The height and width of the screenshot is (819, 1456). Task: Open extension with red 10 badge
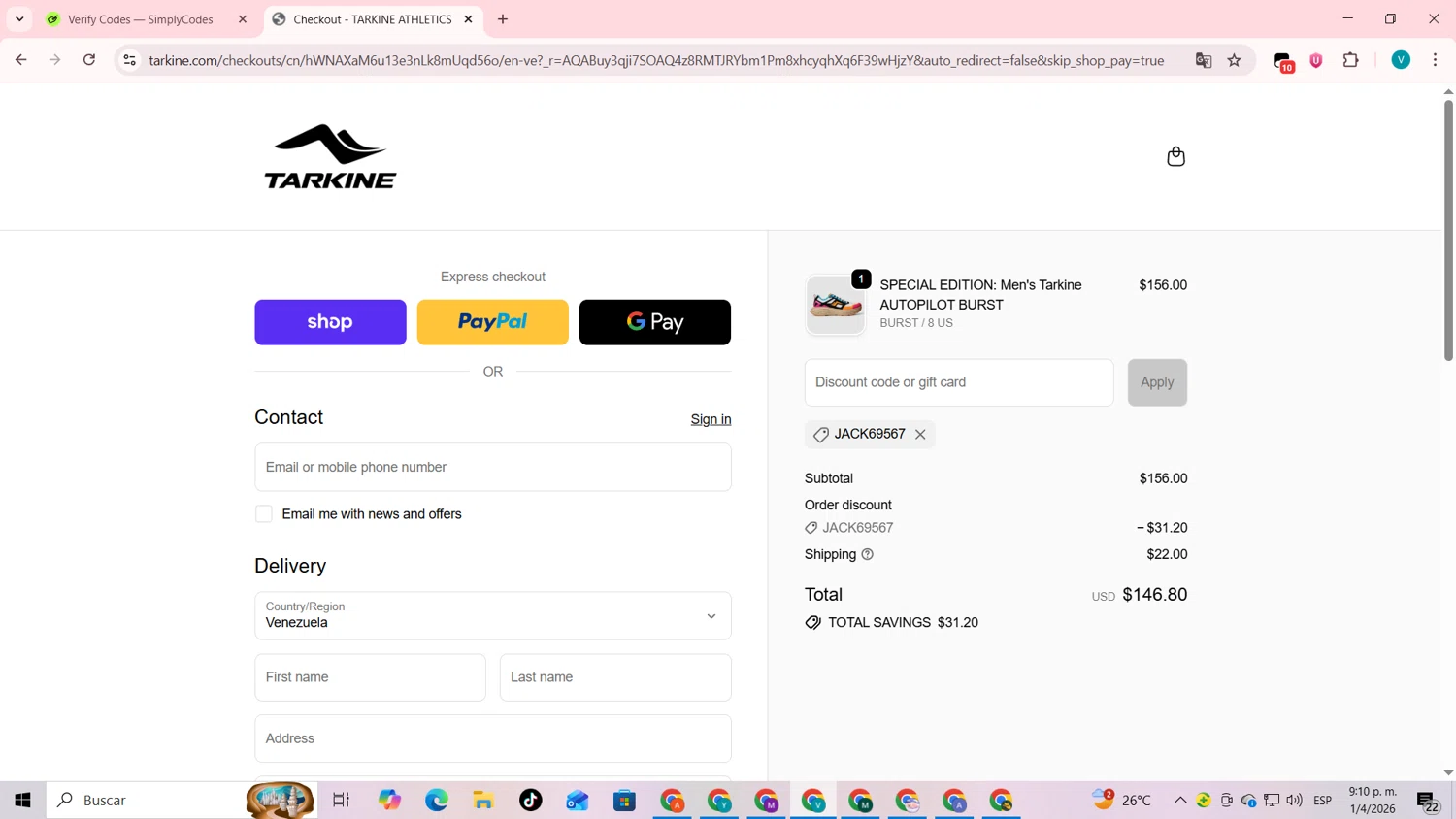[1283, 62]
